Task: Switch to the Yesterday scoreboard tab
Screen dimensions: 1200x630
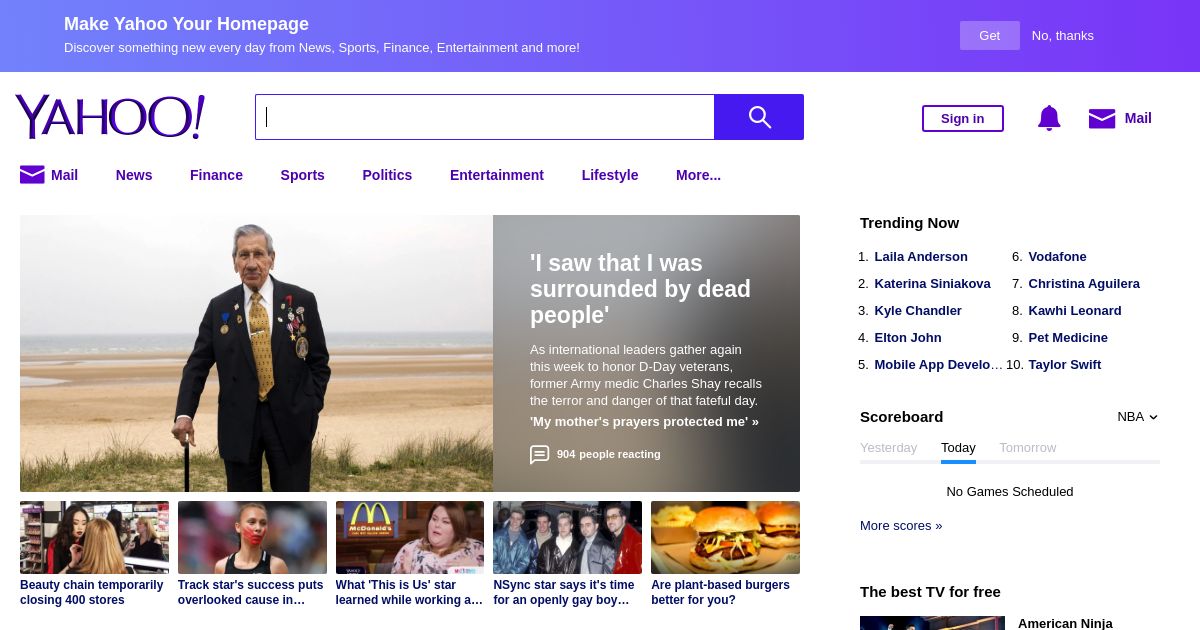Action: 888,448
